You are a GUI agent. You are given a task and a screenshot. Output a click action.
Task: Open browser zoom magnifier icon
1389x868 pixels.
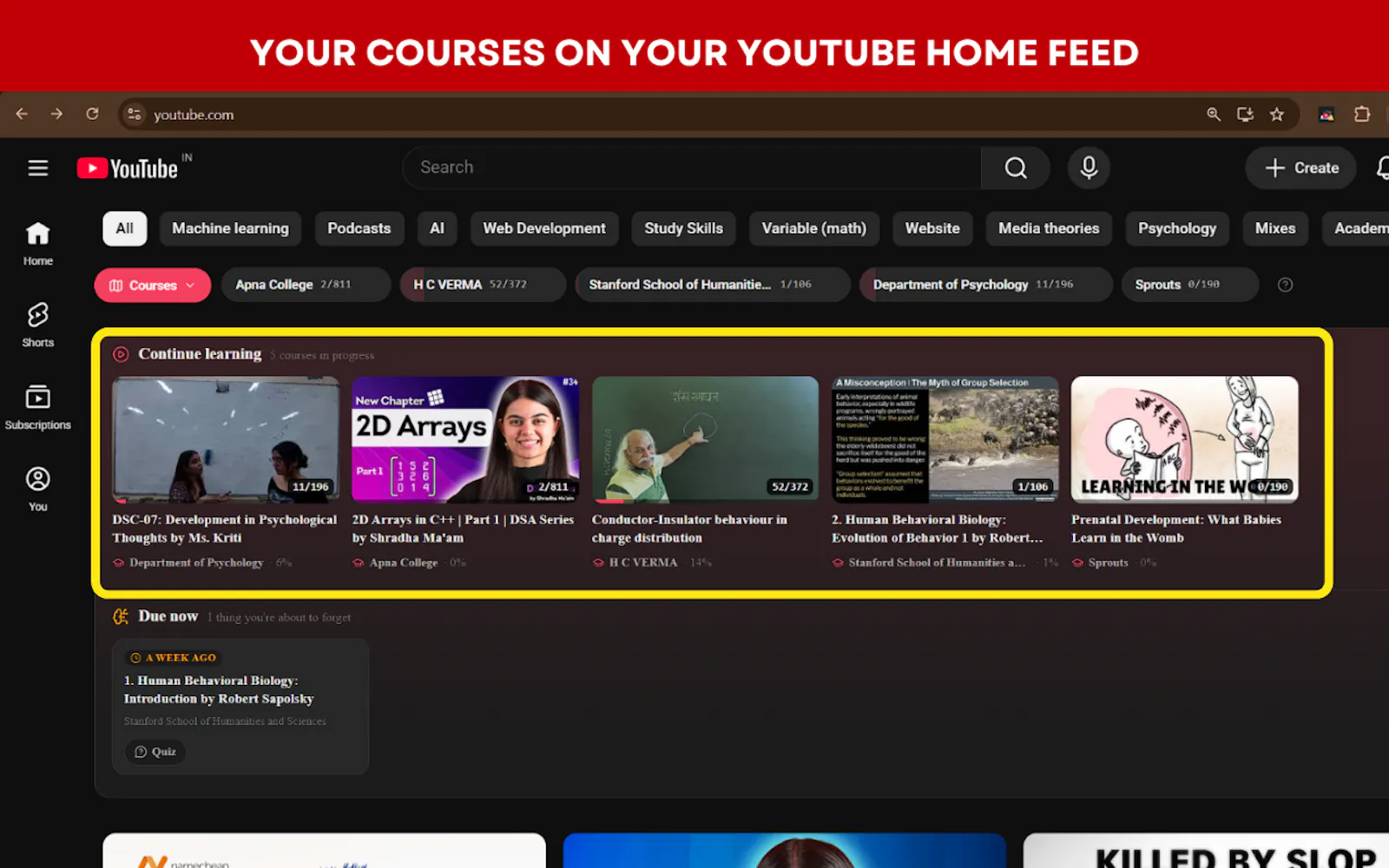pyautogui.click(x=1214, y=114)
